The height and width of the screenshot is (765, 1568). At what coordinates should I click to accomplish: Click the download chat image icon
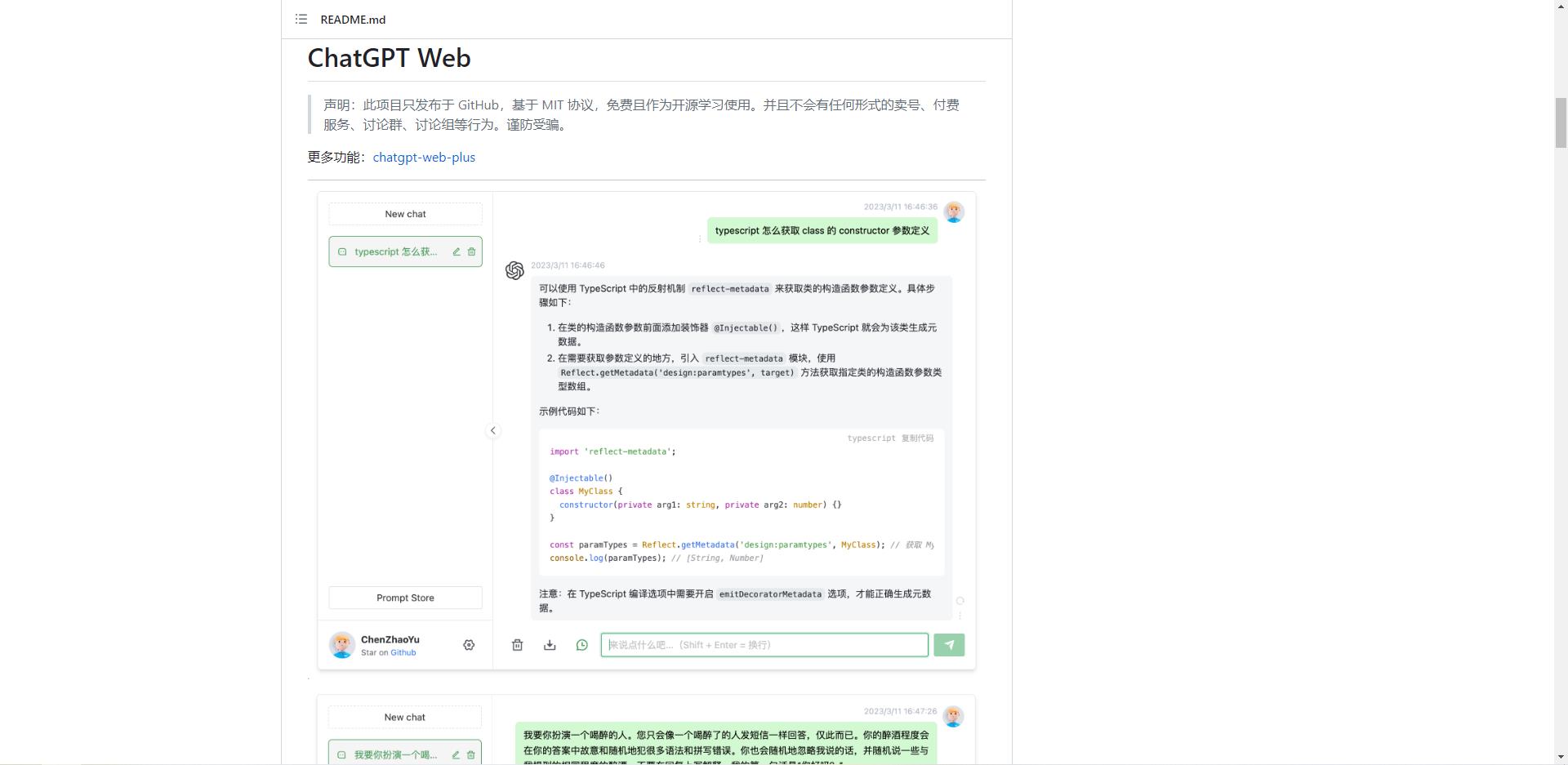click(x=550, y=645)
